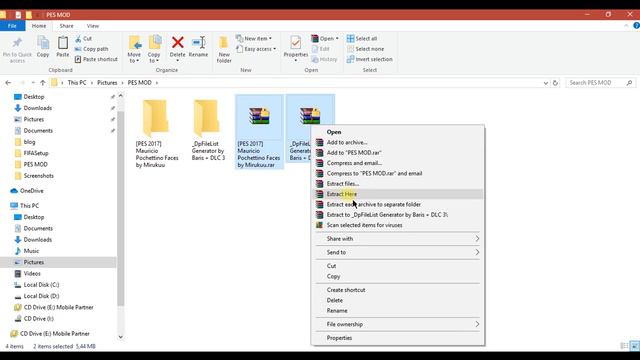Select Mauricio Pochettino Faces .rar archive

259,132
